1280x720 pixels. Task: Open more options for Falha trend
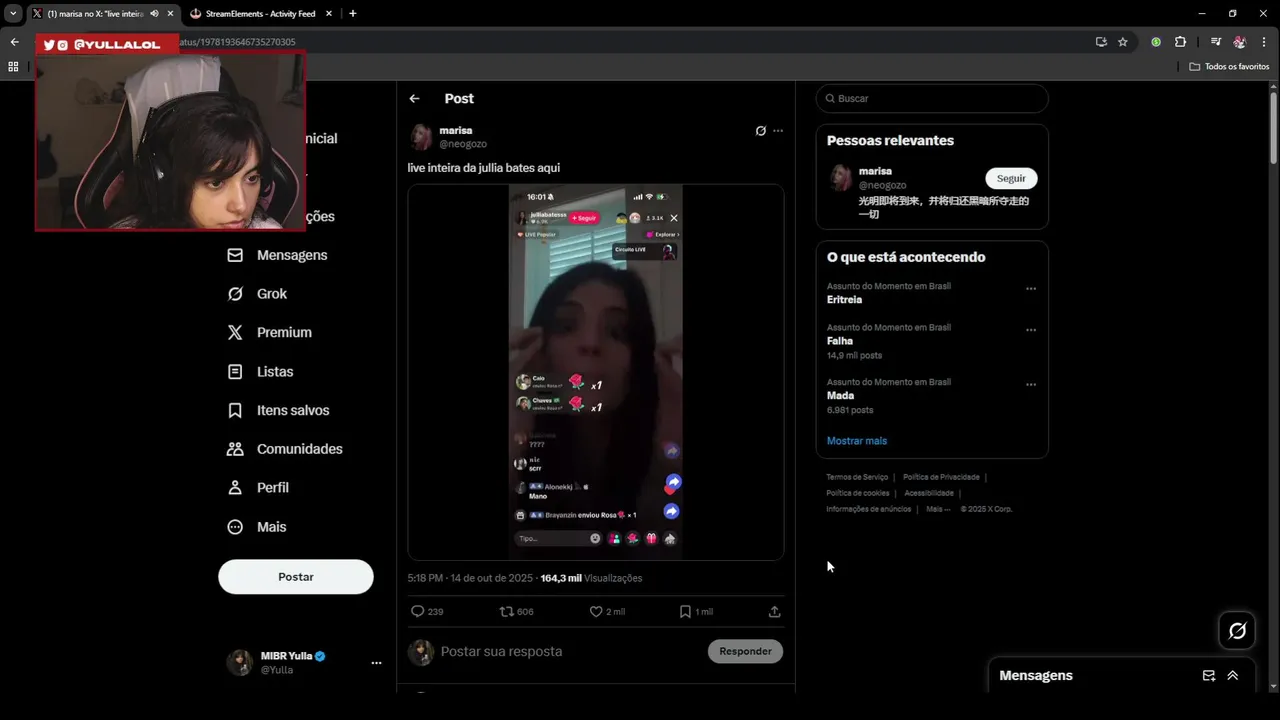tap(1031, 330)
